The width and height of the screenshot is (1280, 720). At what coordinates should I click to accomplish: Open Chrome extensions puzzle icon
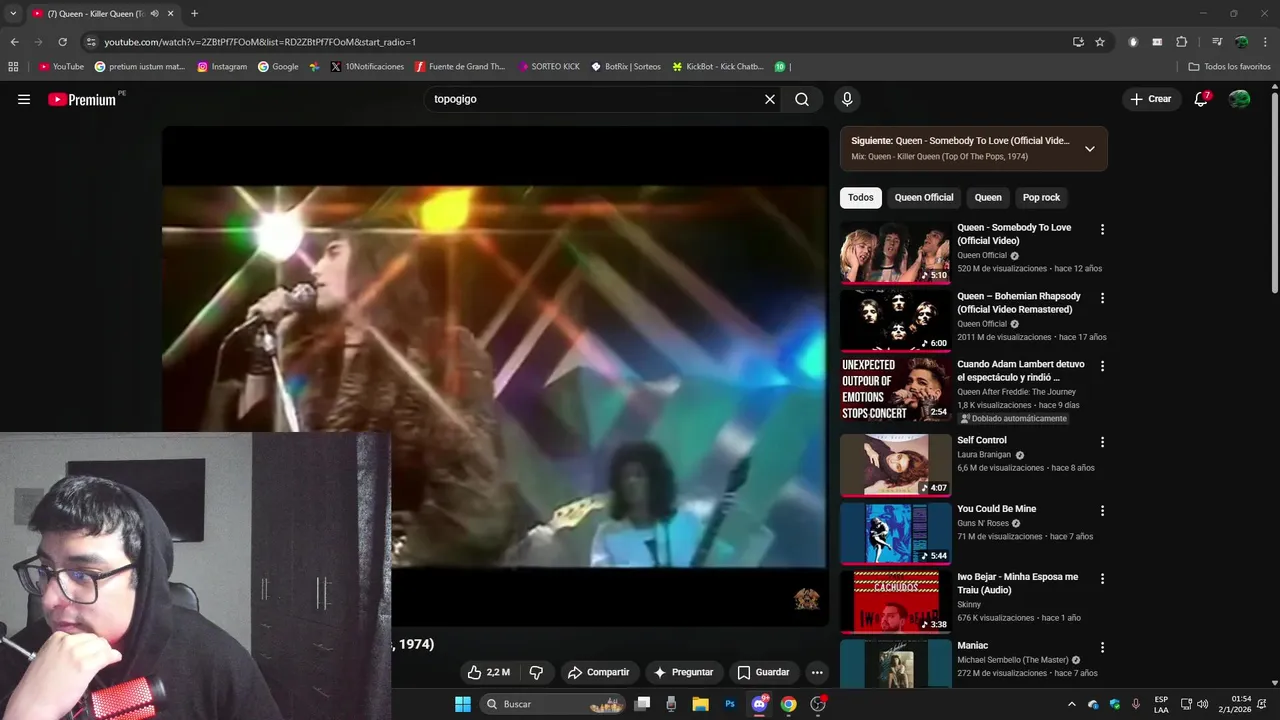click(1181, 42)
